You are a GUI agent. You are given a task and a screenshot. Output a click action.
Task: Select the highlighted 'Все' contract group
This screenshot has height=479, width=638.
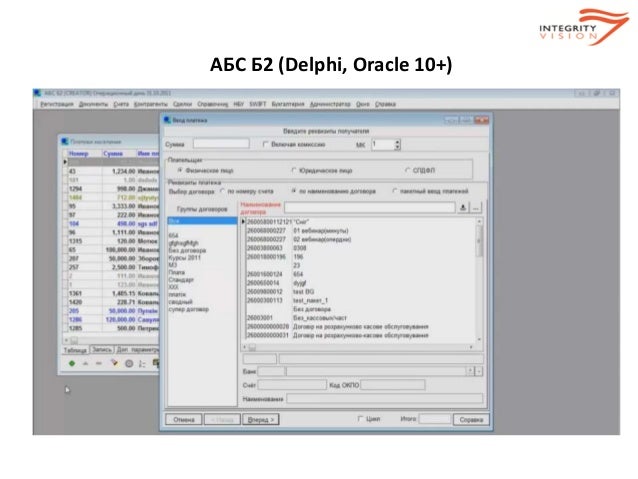point(202,221)
